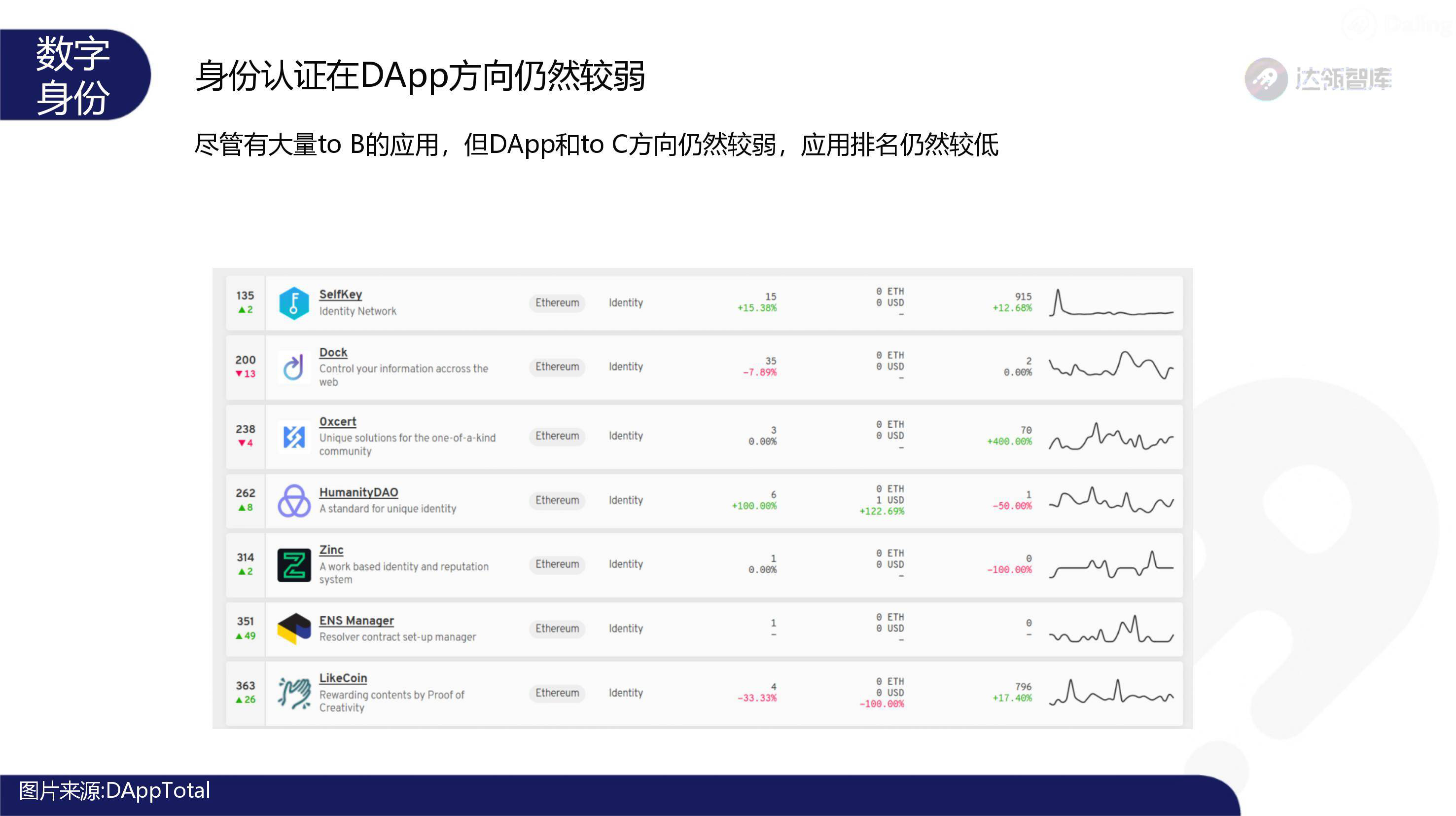Click the +400.00% transaction change value
The width and height of the screenshot is (1456, 816).
(x=1009, y=442)
